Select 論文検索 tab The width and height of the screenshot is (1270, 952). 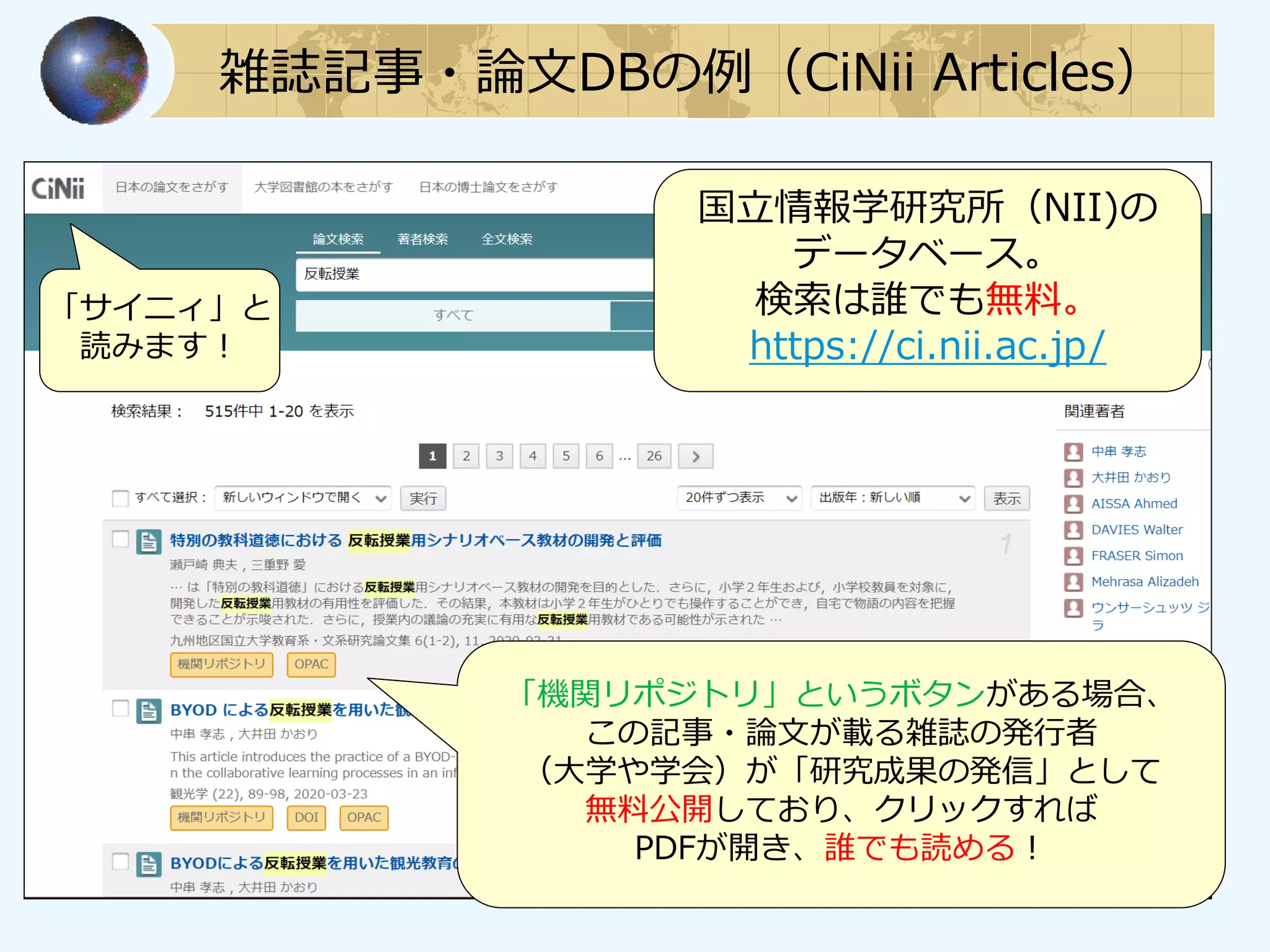click(338, 239)
